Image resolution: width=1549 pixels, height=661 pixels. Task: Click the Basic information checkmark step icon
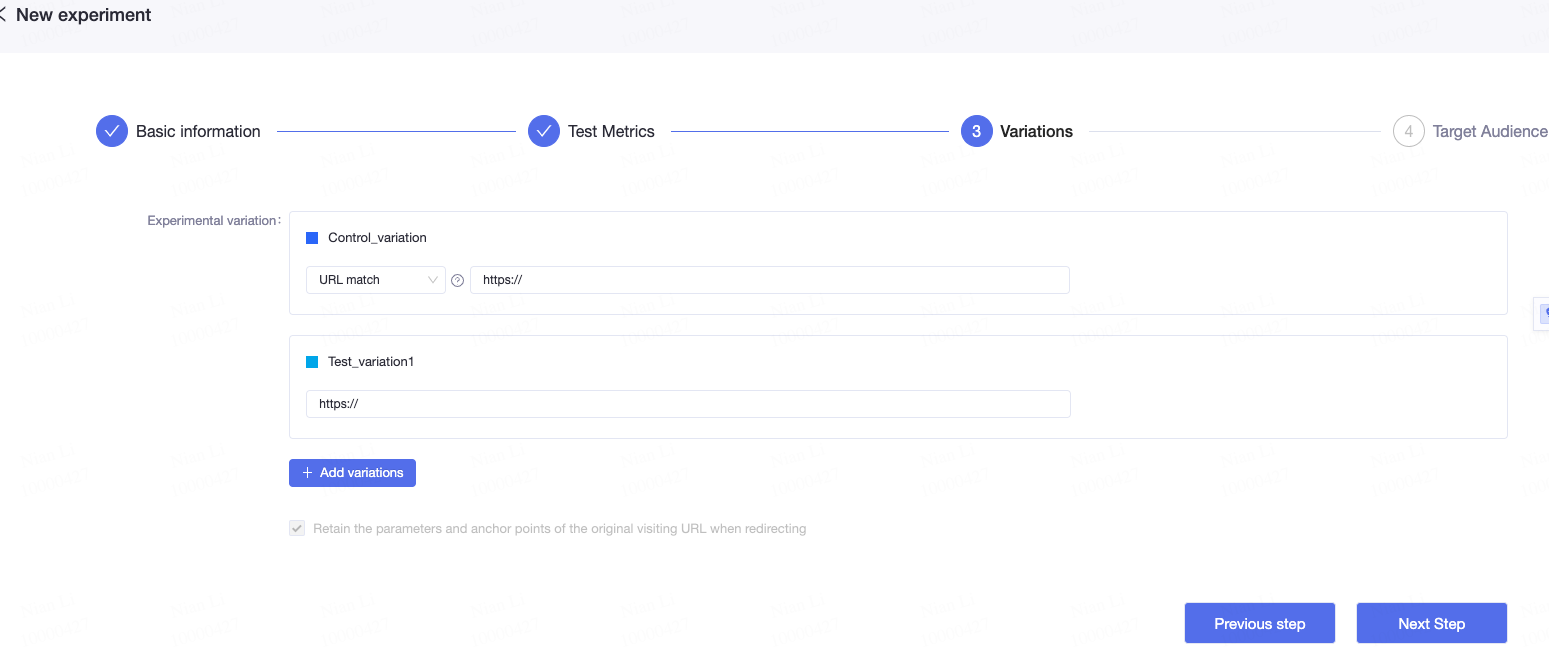pos(112,131)
